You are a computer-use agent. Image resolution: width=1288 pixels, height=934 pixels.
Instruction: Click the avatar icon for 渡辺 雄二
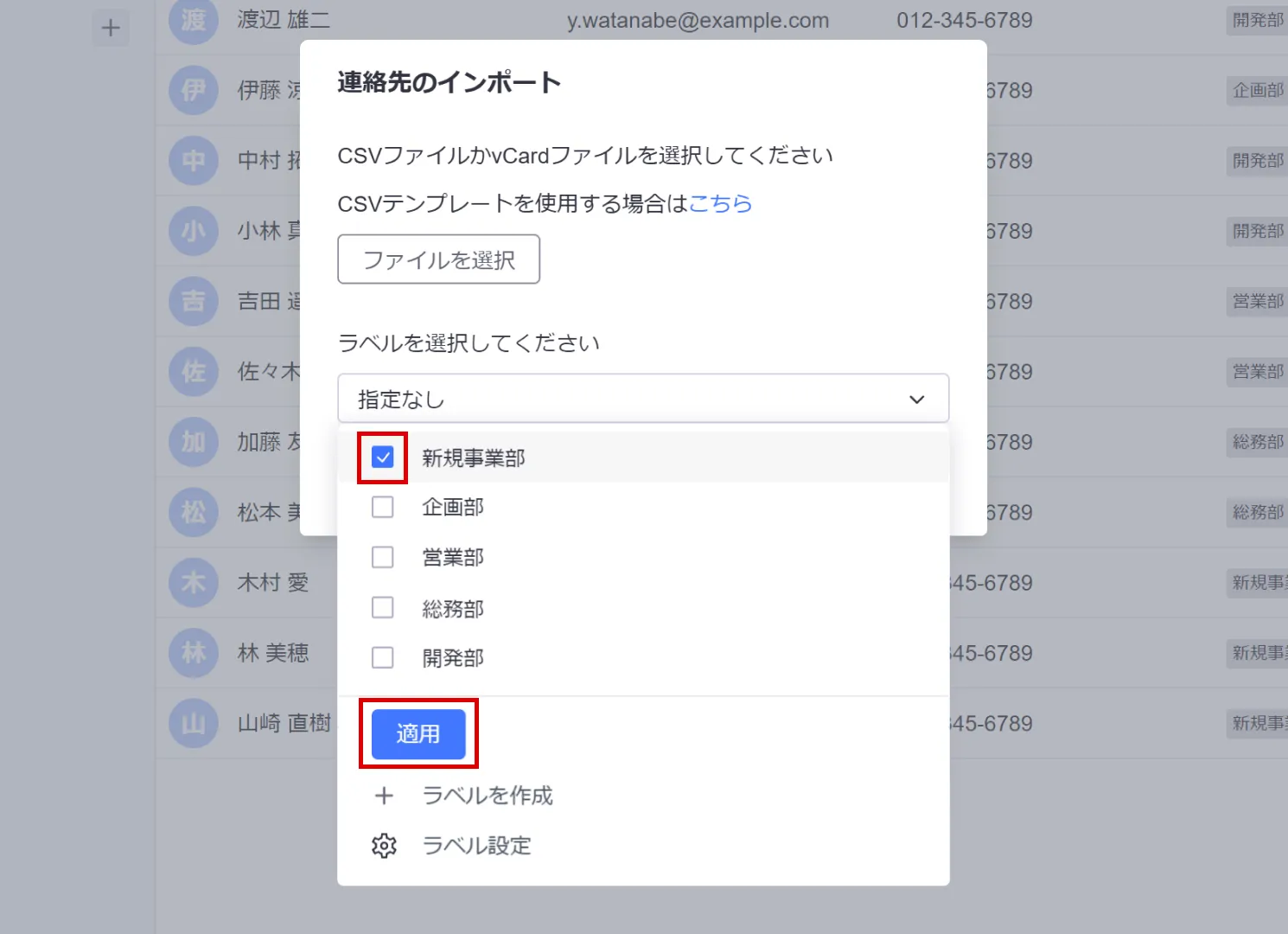coord(194,20)
